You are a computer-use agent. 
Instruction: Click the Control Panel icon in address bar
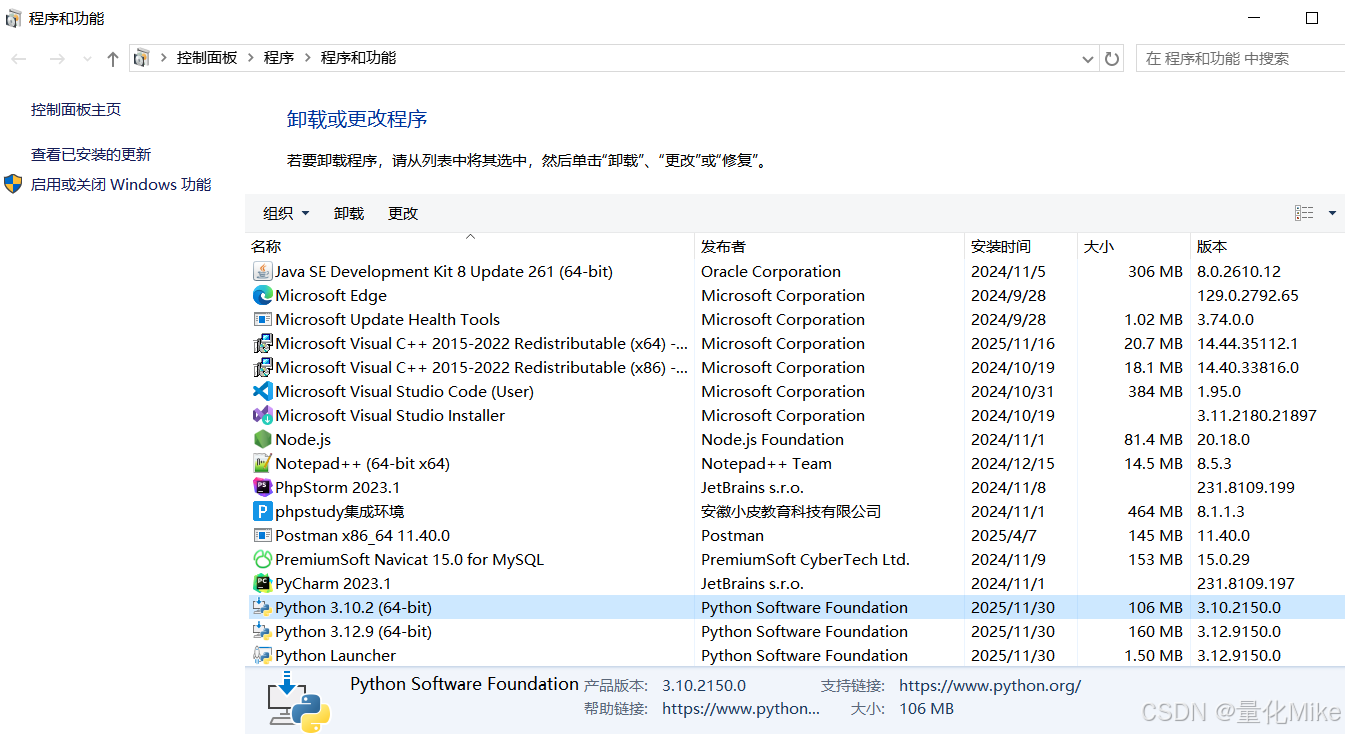pyautogui.click(x=142, y=58)
